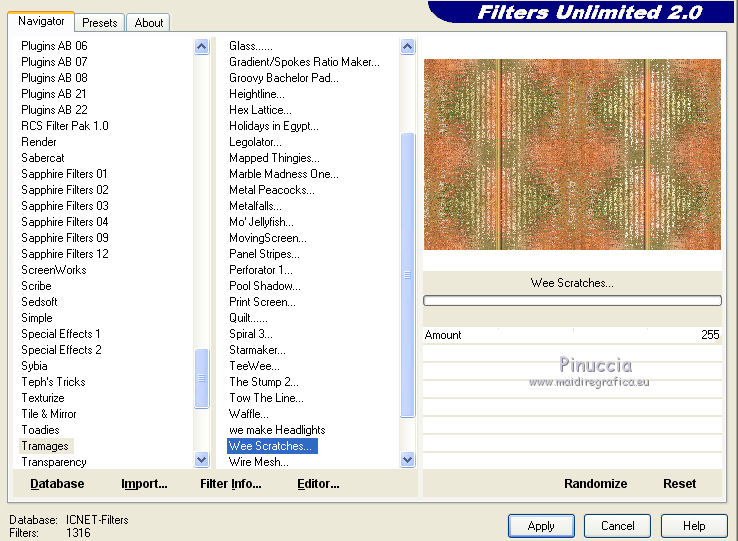The image size is (738, 541).
Task: Choose Gradient/Spokes Ratio Maker... filter
Action: (x=304, y=62)
